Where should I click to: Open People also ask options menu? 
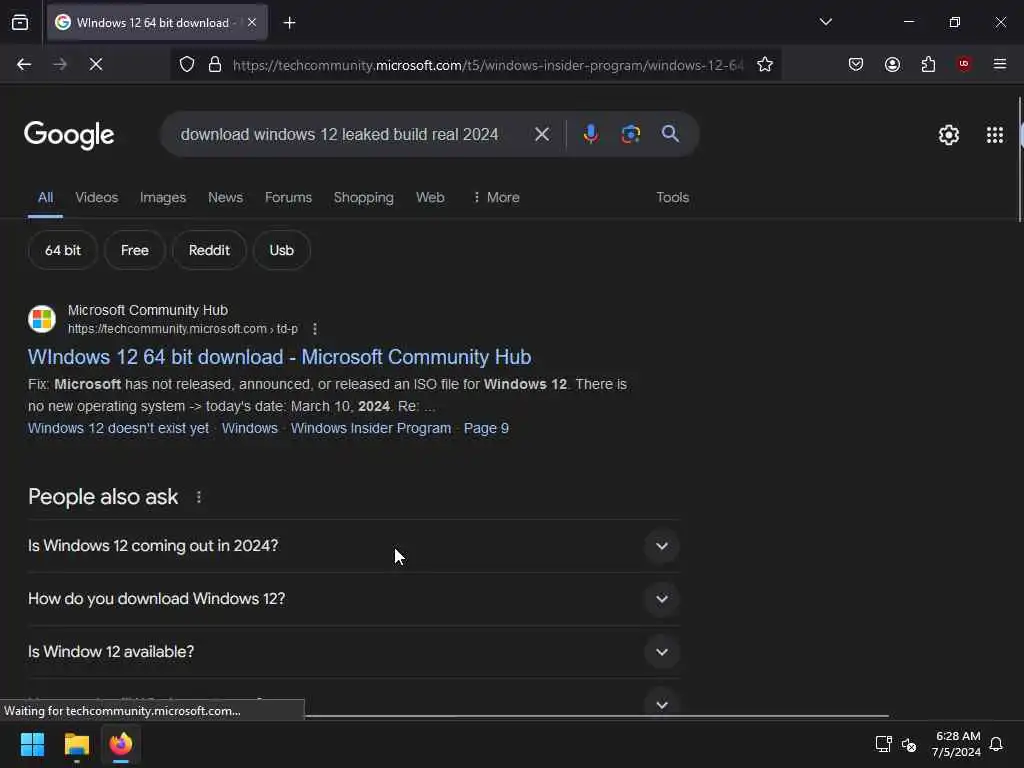point(199,498)
